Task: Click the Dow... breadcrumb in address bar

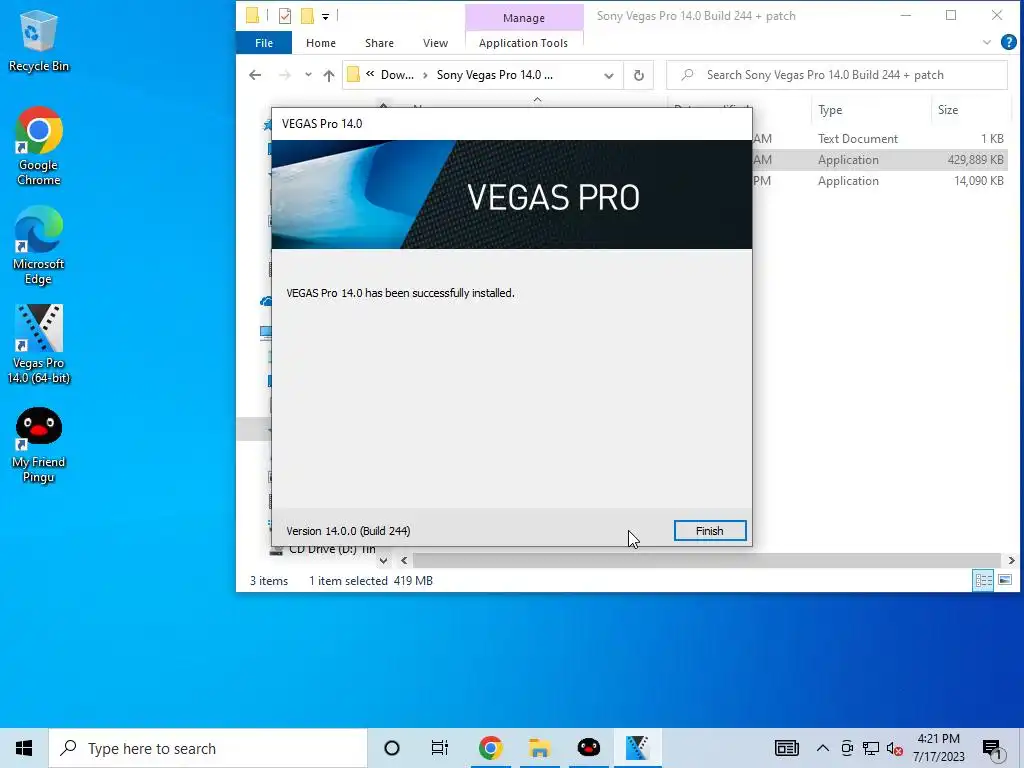Action: point(397,75)
